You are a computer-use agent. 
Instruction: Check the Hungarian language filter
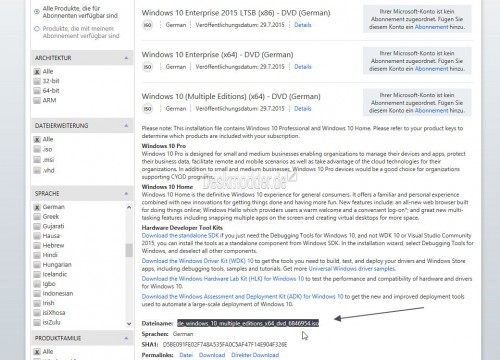(37, 265)
